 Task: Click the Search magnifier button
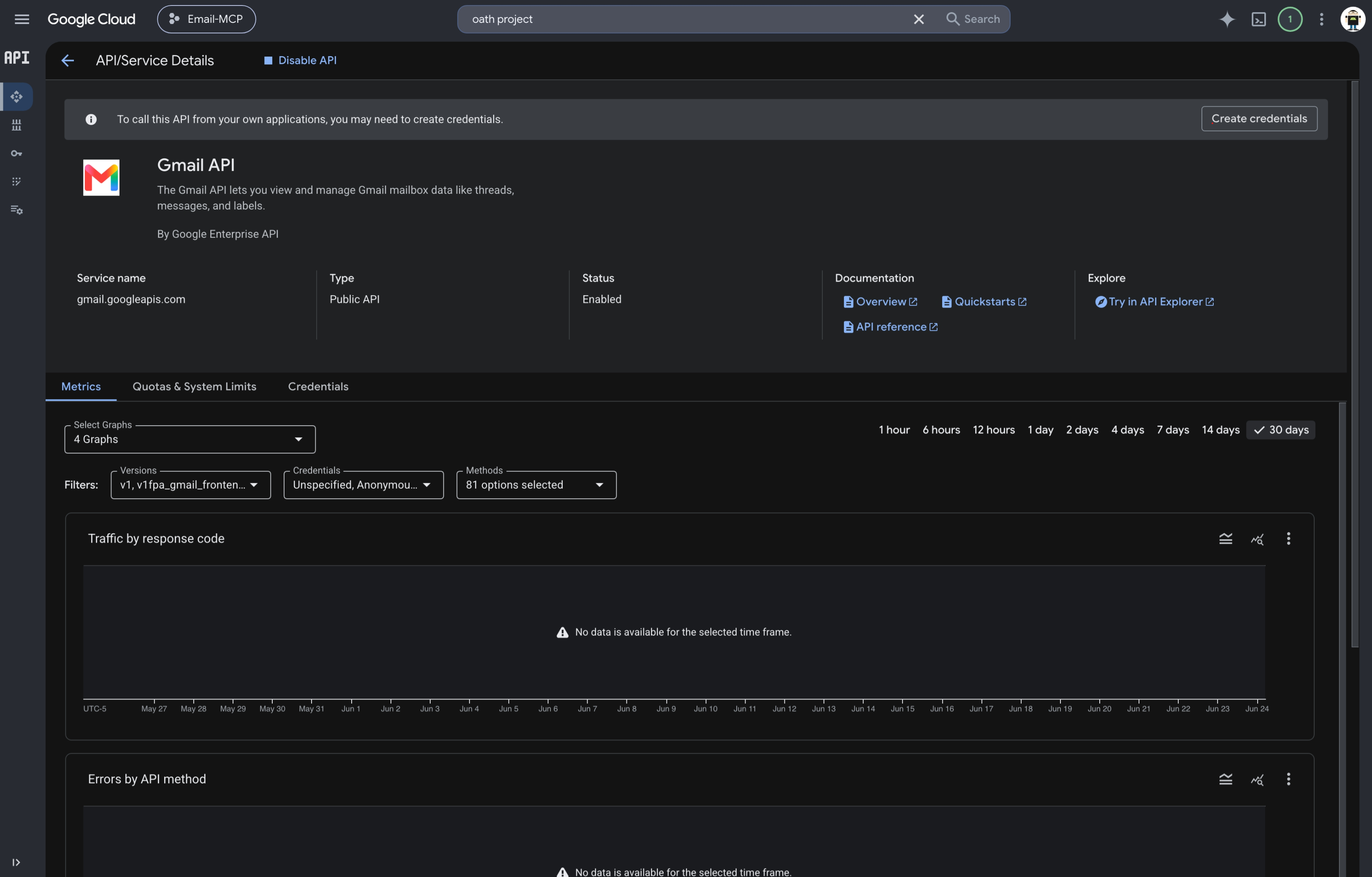(x=973, y=19)
